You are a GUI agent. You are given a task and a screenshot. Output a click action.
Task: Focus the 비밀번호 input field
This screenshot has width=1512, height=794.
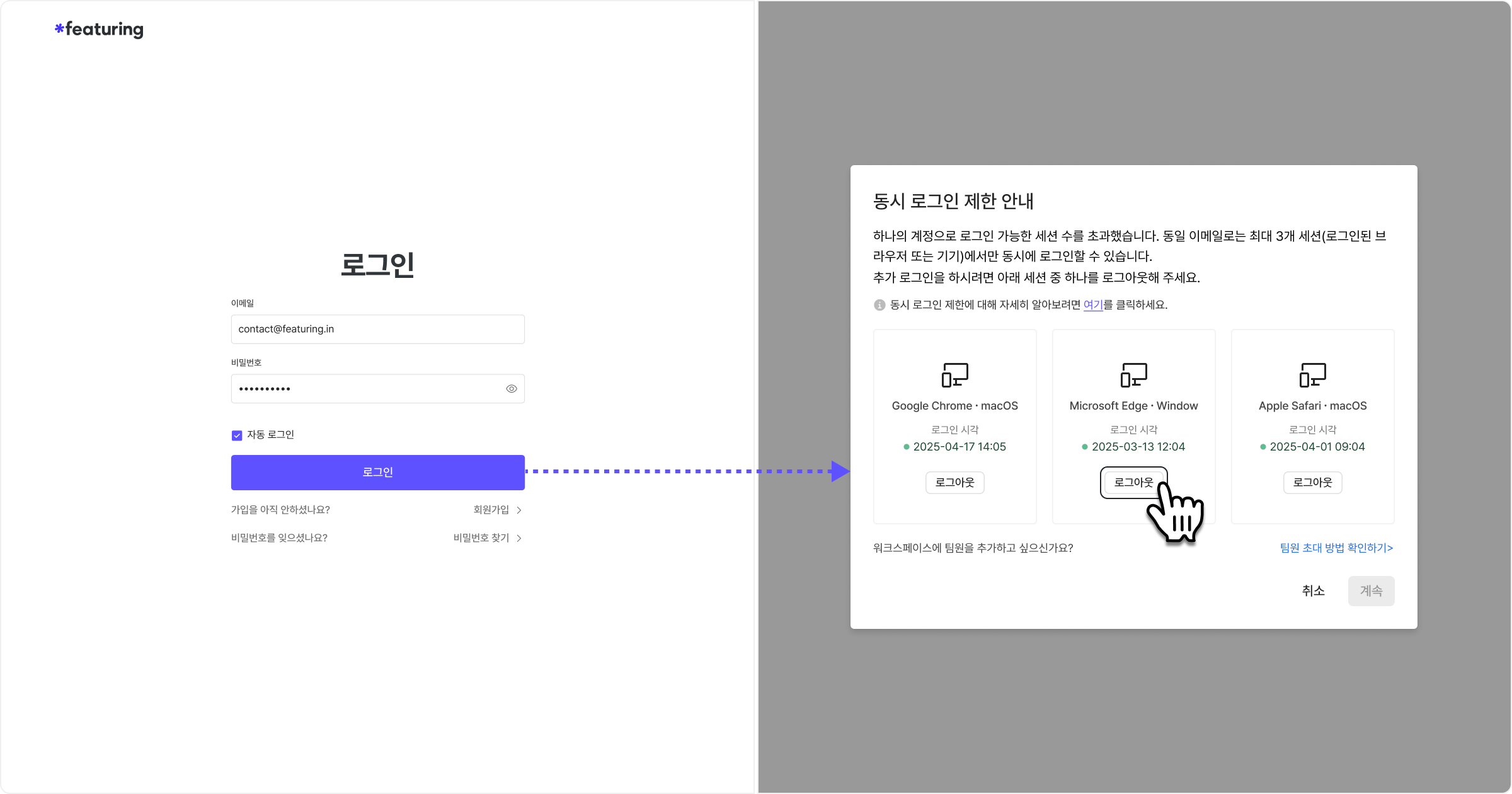365,389
